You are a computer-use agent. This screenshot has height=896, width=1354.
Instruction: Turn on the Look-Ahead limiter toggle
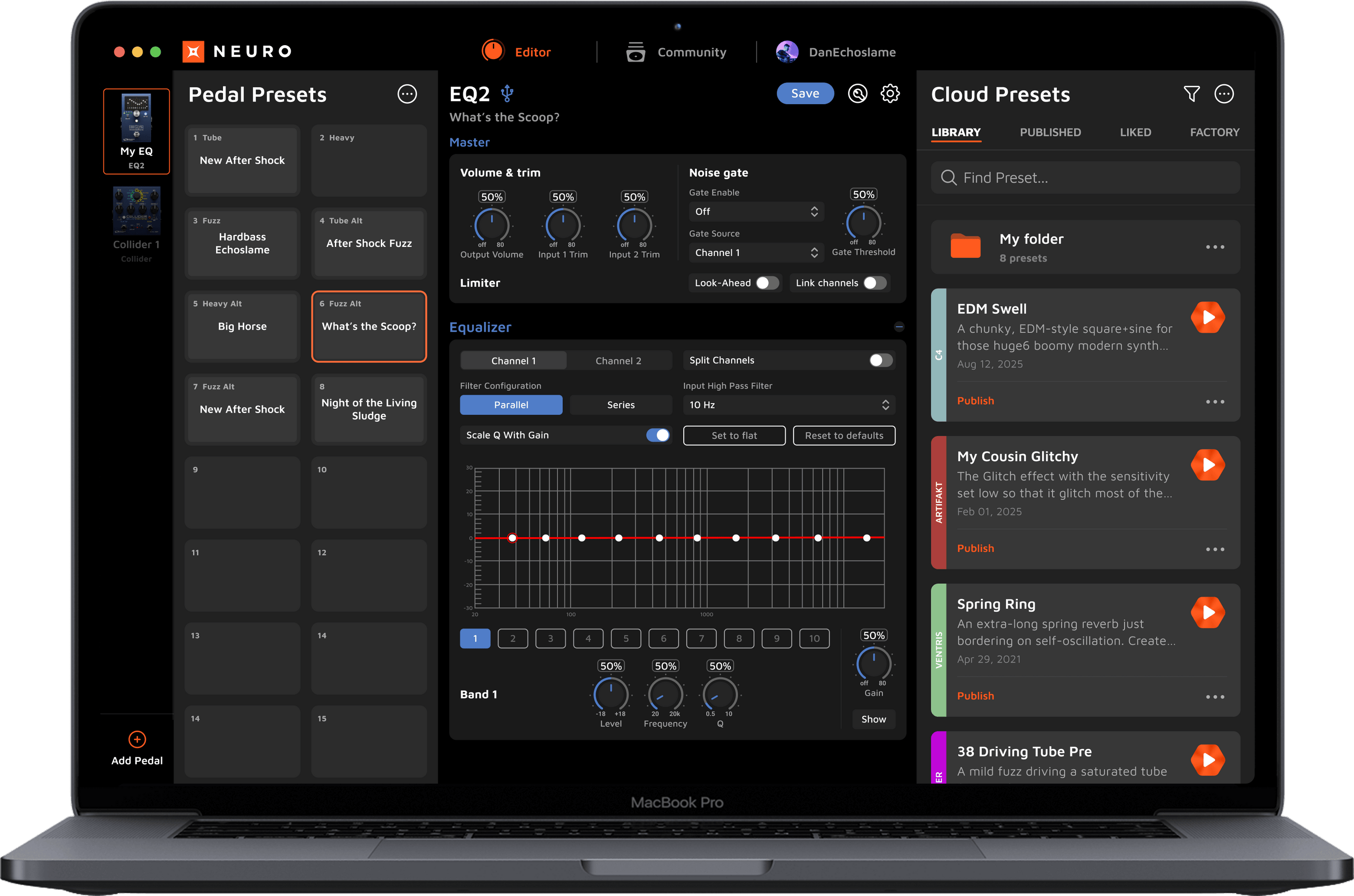click(769, 282)
